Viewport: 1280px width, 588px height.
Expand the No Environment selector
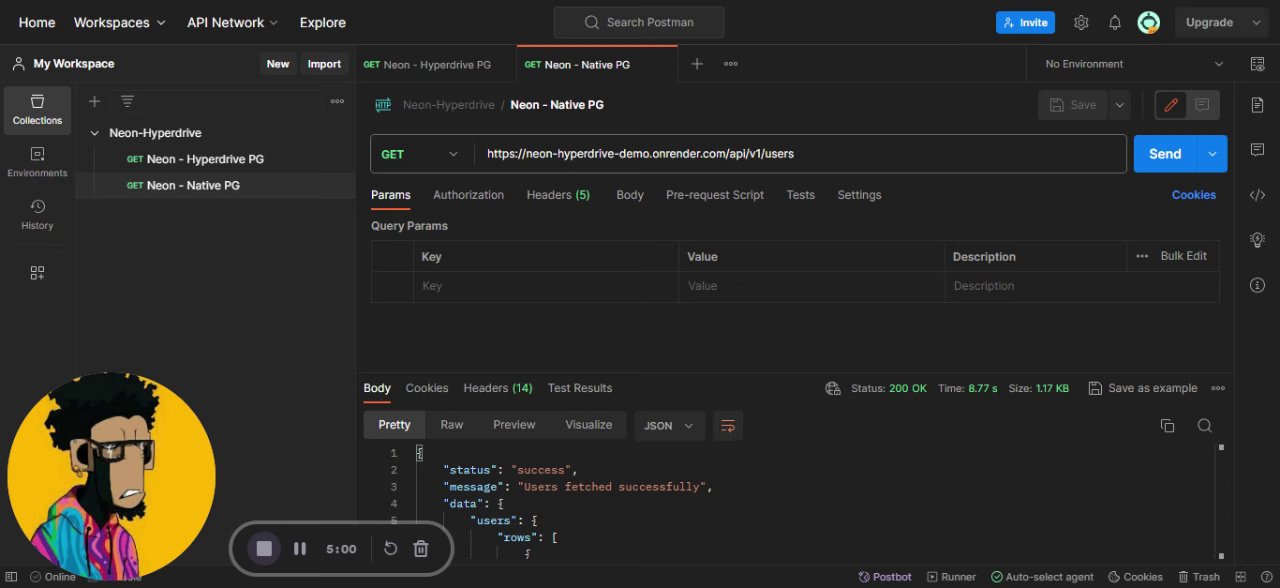click(1133, 64)
